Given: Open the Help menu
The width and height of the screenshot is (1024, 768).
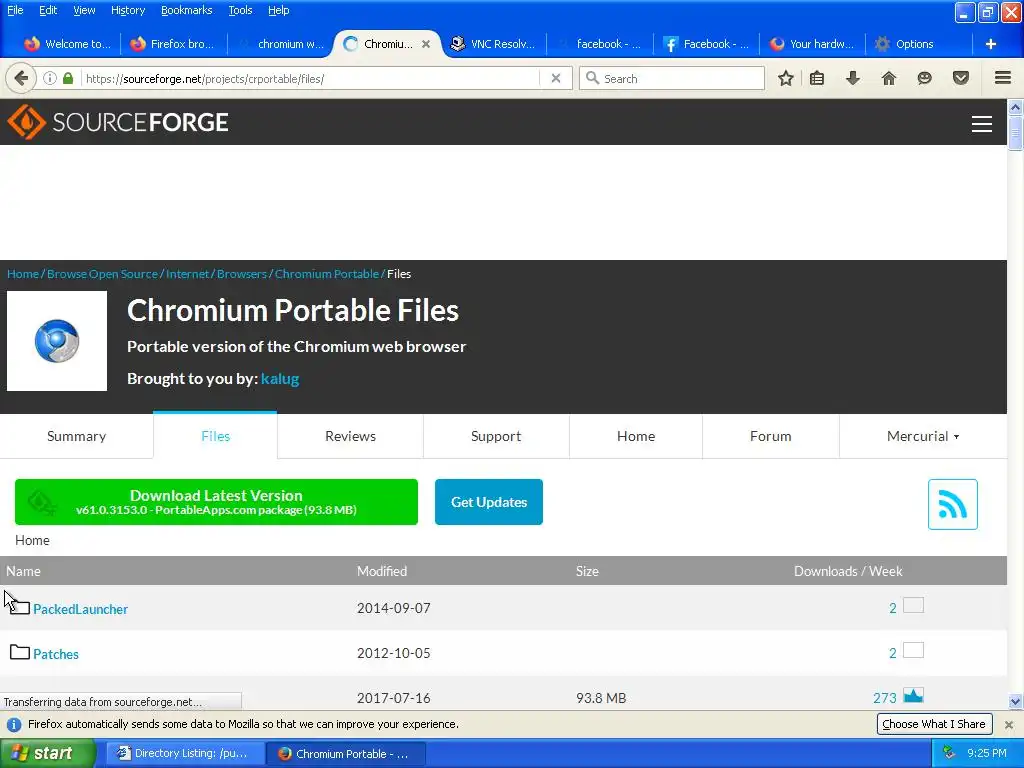Looking at the screenshot, I should (x=278, y=10).
